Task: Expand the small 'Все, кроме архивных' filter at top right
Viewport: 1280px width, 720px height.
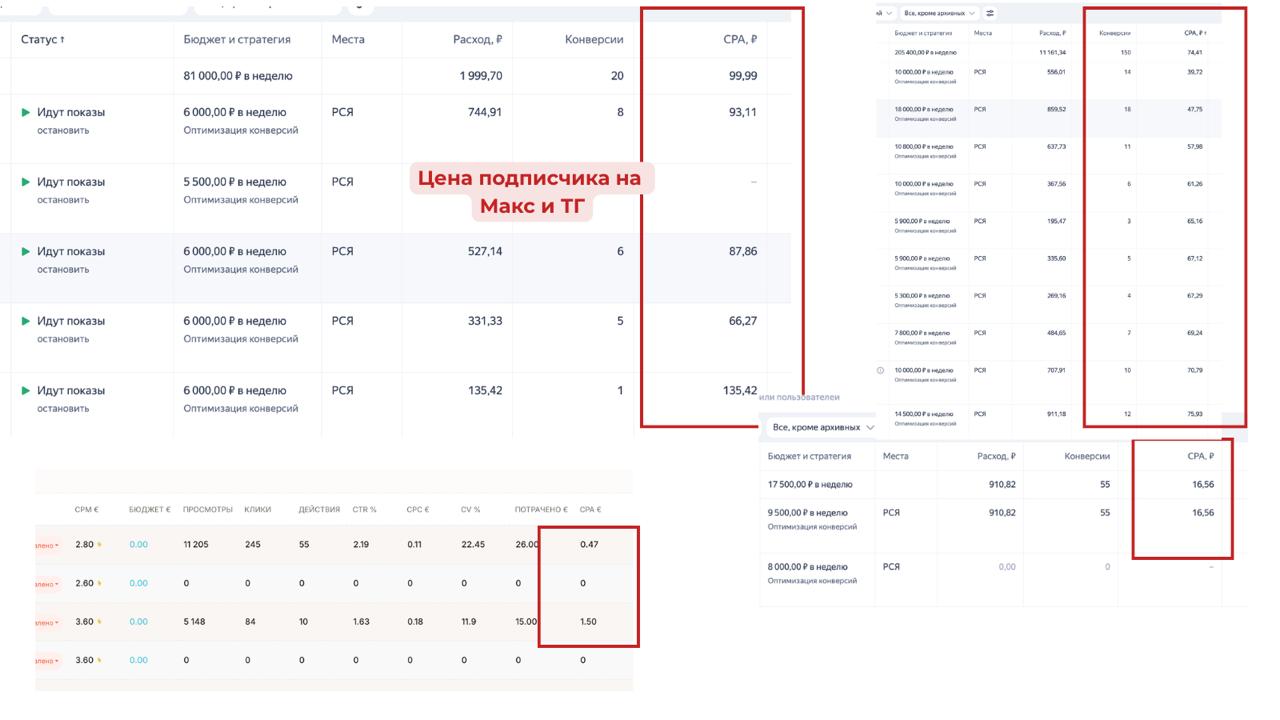Action: tap(939, 13)
